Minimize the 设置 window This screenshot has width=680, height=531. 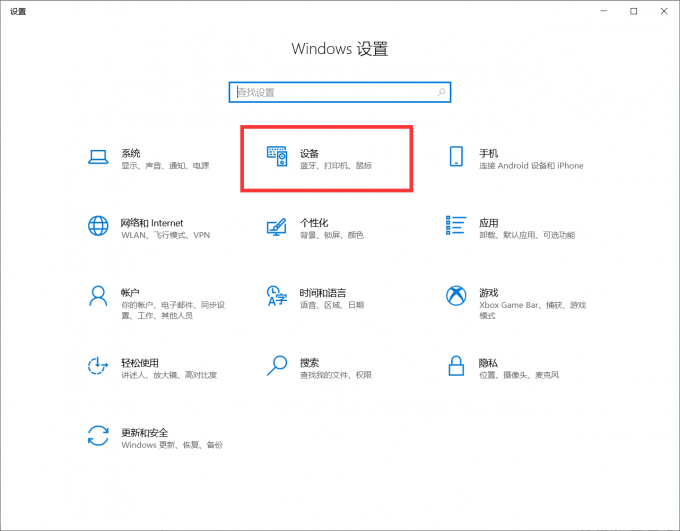pyautogui.click(x=603, y=11)
